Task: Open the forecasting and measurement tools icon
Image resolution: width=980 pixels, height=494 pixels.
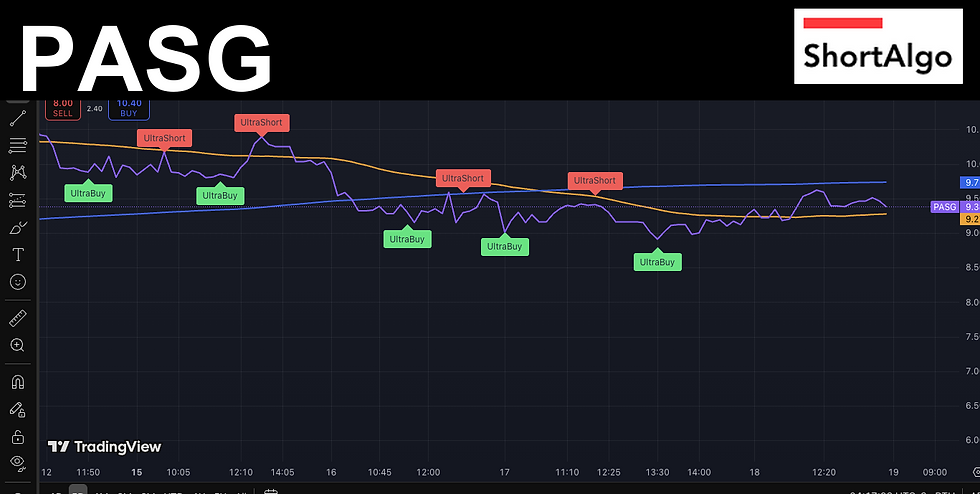Action: [x=18, y=200]
